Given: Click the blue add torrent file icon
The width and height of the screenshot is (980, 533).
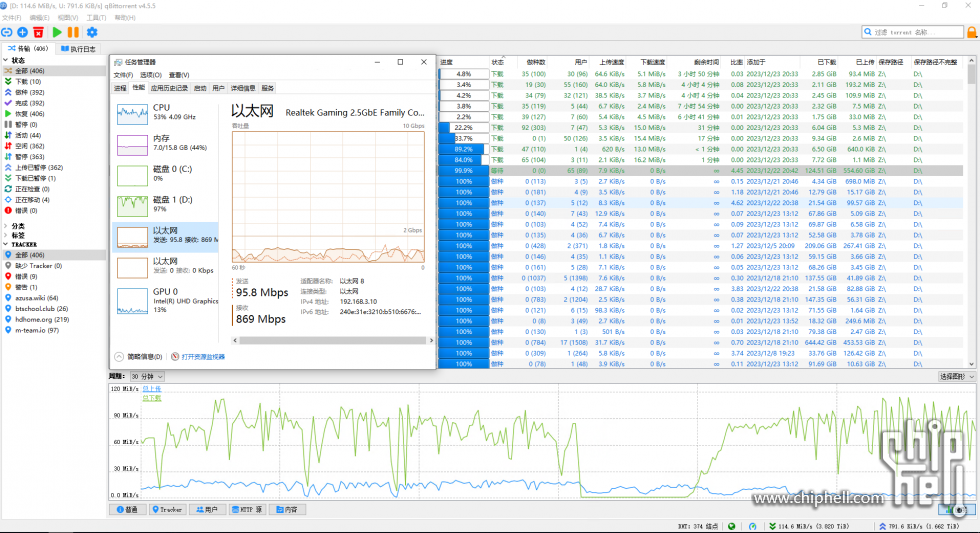Looking at the screenshot, I should 22,32.
